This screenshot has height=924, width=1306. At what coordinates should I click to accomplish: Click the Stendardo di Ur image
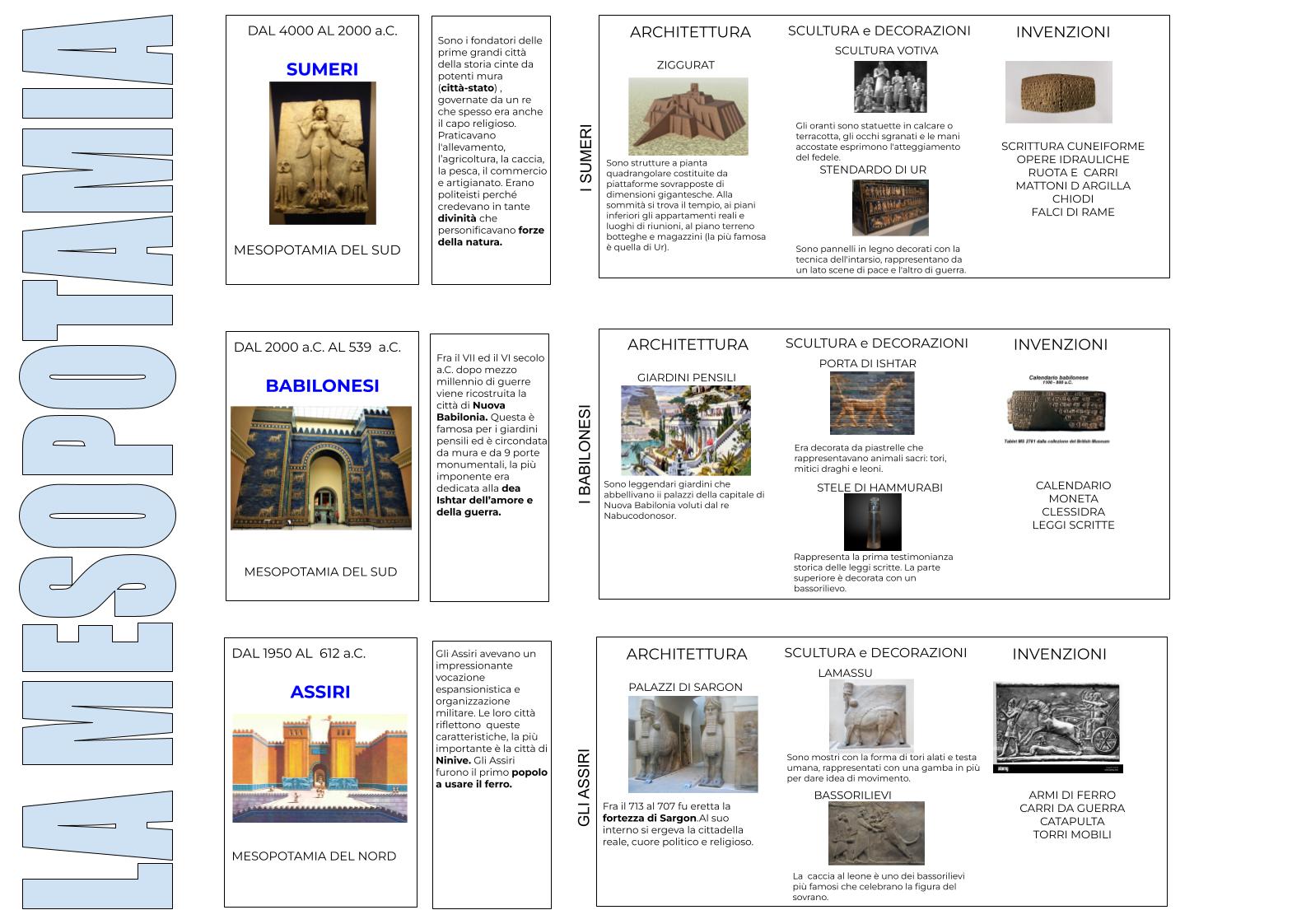click(x=889, y=208)
